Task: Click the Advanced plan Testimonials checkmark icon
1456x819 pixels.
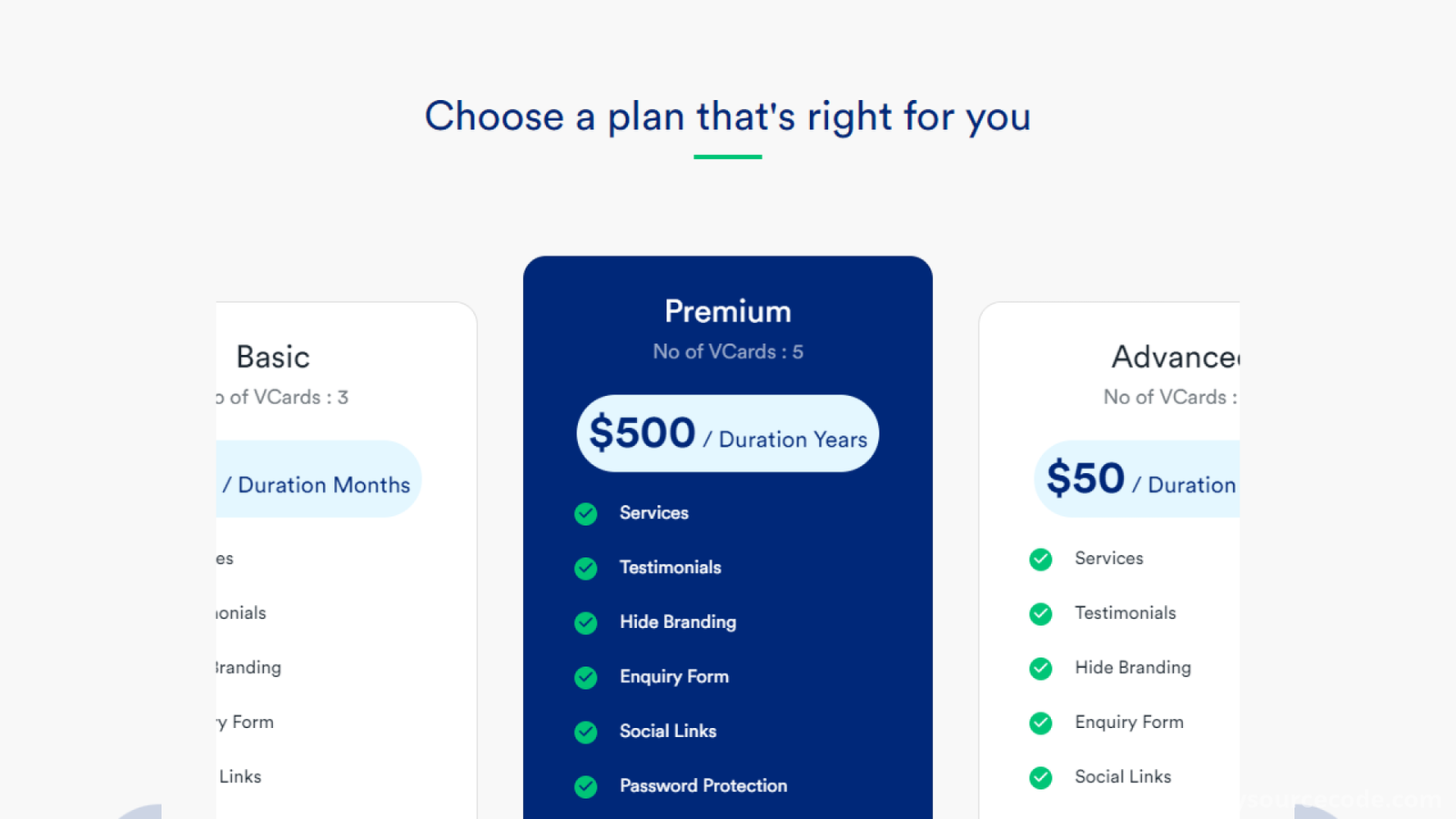Action: point(1041,614)
